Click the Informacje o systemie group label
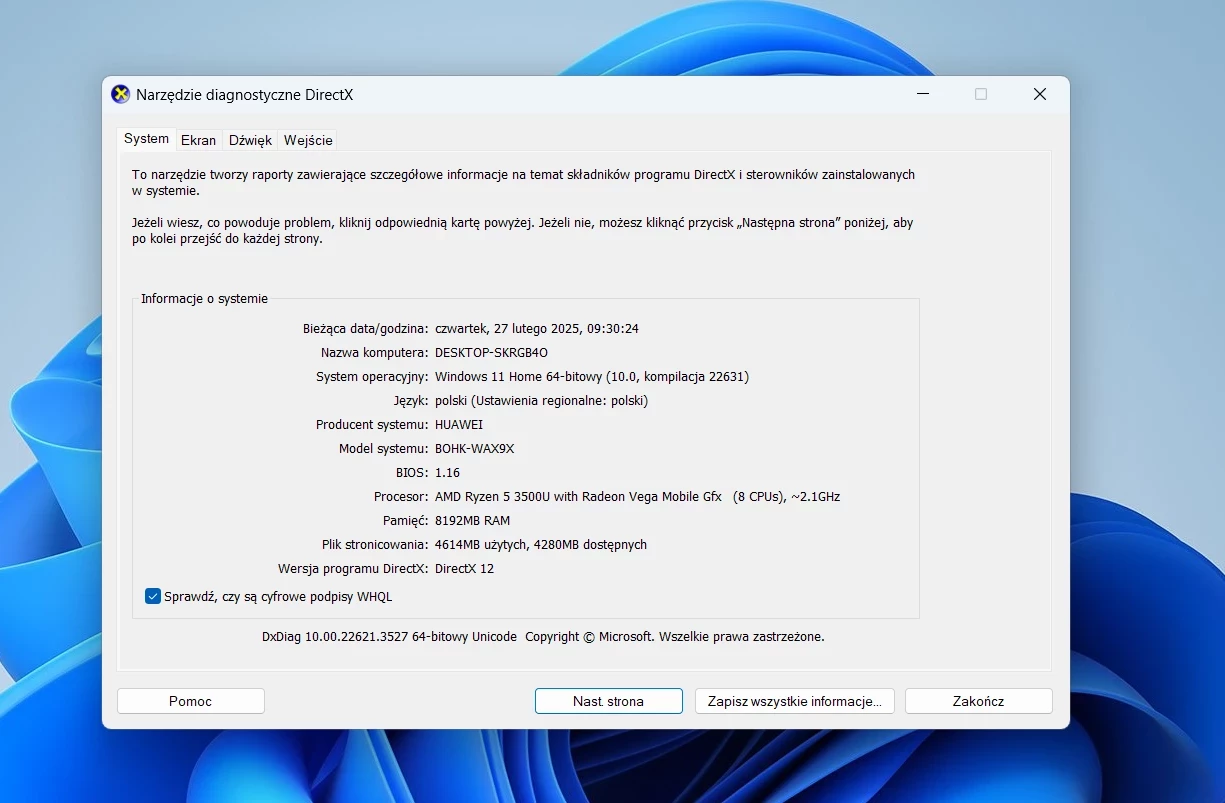 (x=204, y=298)
